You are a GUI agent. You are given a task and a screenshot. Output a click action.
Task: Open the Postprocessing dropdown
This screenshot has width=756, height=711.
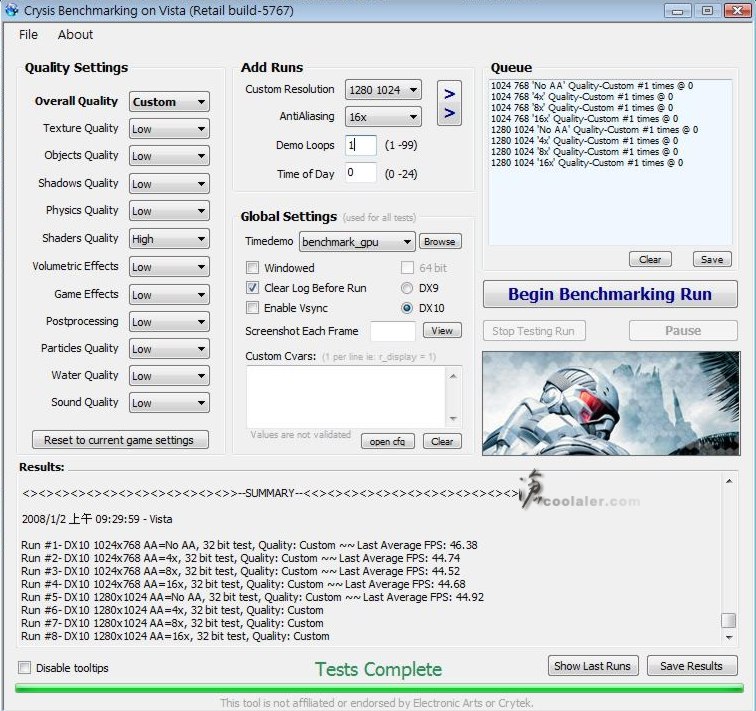[x=169, y=322]
